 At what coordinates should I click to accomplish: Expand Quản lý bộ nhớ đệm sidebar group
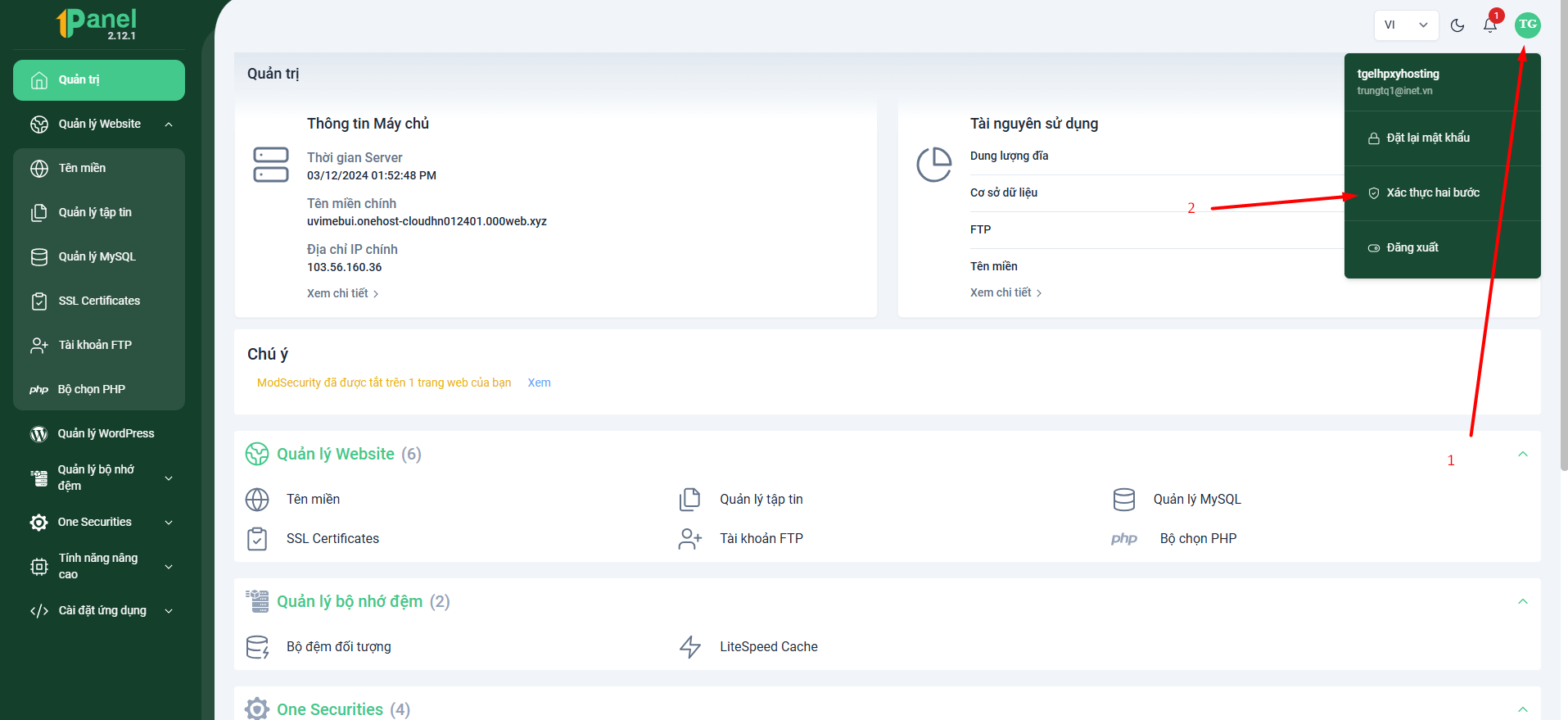click(x=99, y=478)
